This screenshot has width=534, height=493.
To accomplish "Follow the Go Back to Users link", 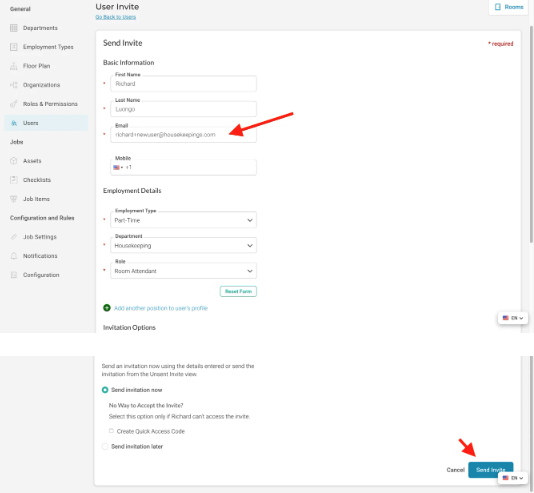I will (115, 17).
